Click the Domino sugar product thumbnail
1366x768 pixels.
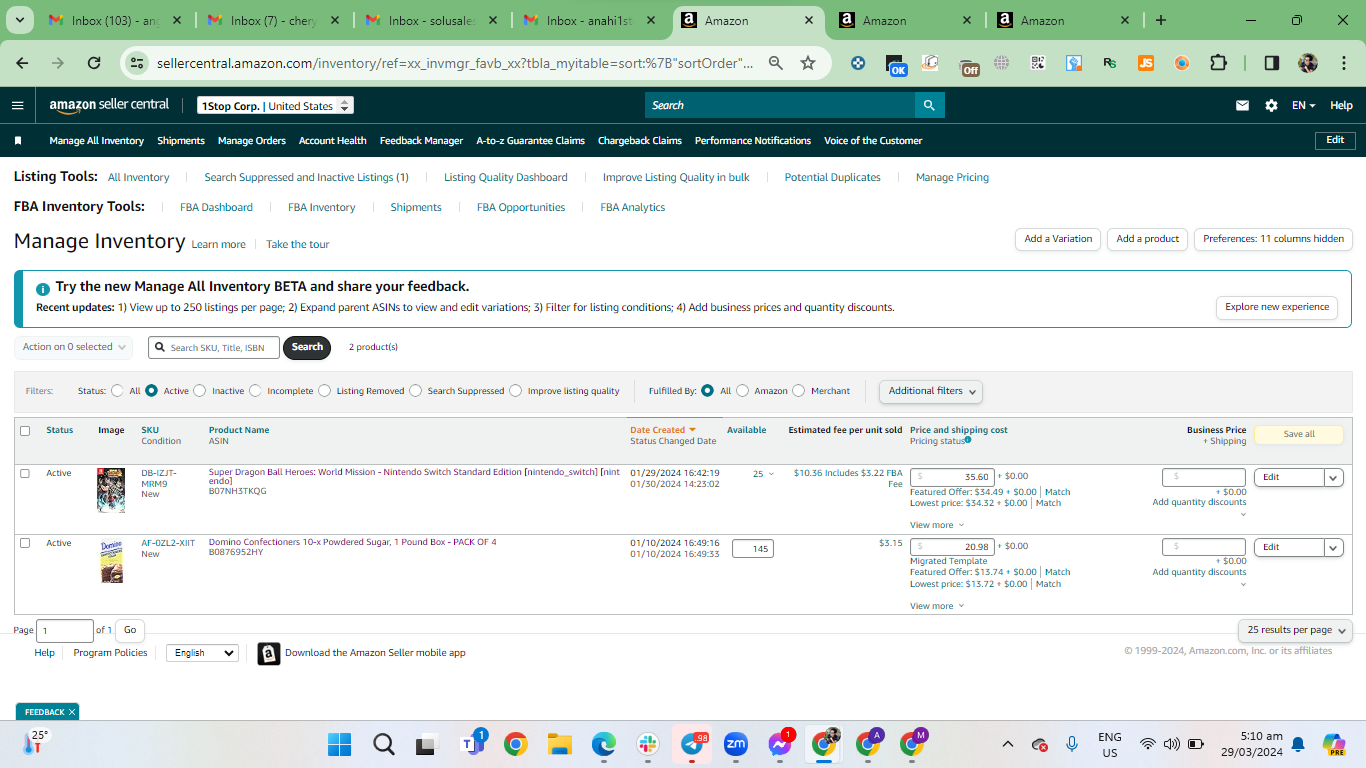tap(111, 561)
